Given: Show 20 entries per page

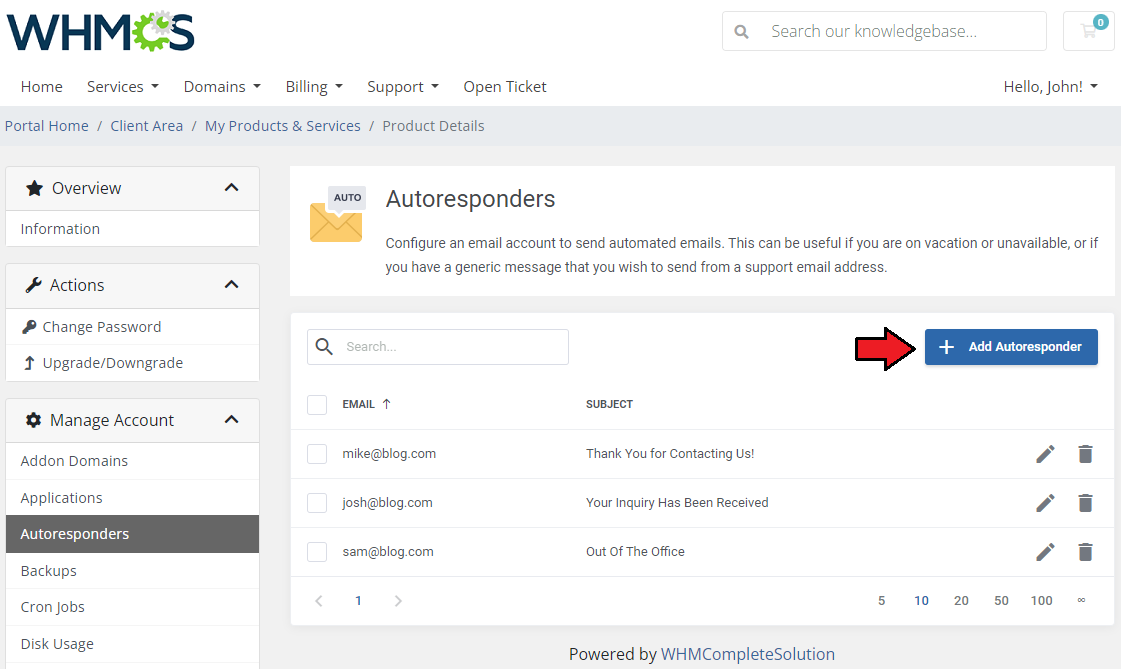Looking at the screenshot, I should (961, 601).
